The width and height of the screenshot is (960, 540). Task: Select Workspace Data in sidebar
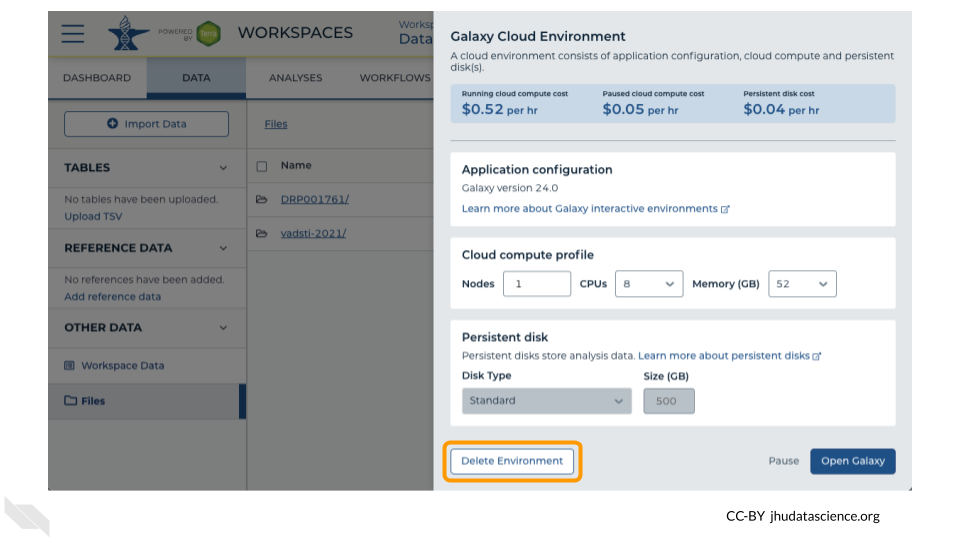click(x=147, y=366)
